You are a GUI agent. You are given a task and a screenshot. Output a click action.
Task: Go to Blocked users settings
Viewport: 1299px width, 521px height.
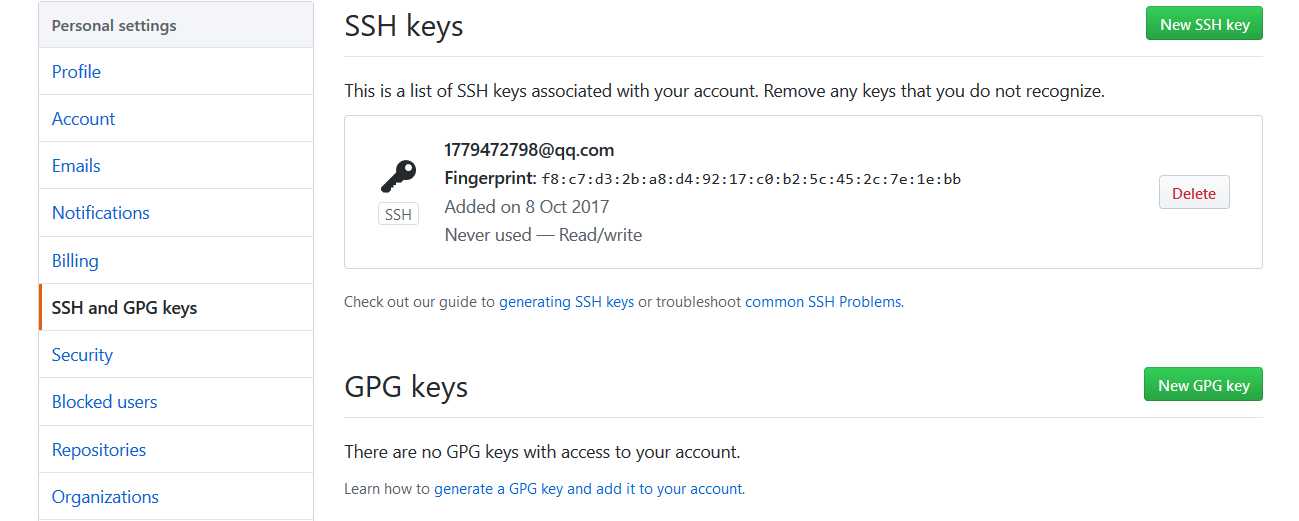[104, 401]
